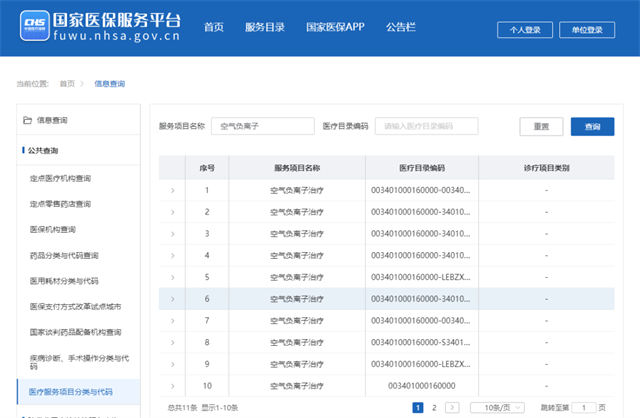
Task: Expand row 2 of the results table
Action: point(173,212)
